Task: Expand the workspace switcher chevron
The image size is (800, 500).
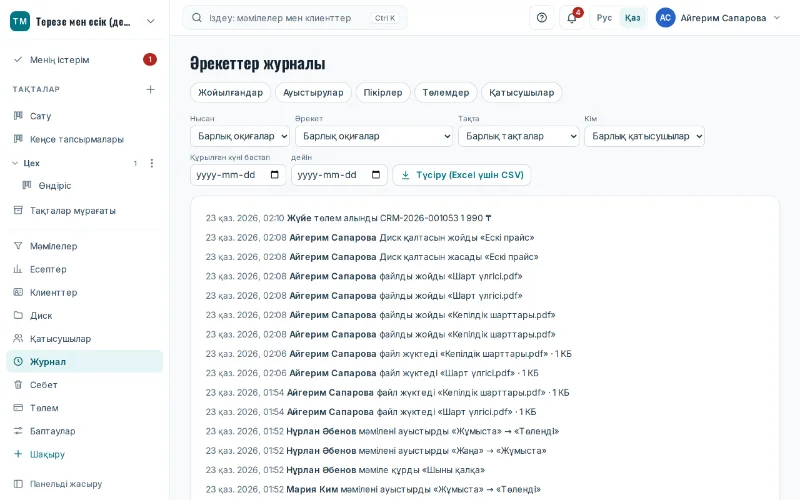Action: (x=151, y=21)
